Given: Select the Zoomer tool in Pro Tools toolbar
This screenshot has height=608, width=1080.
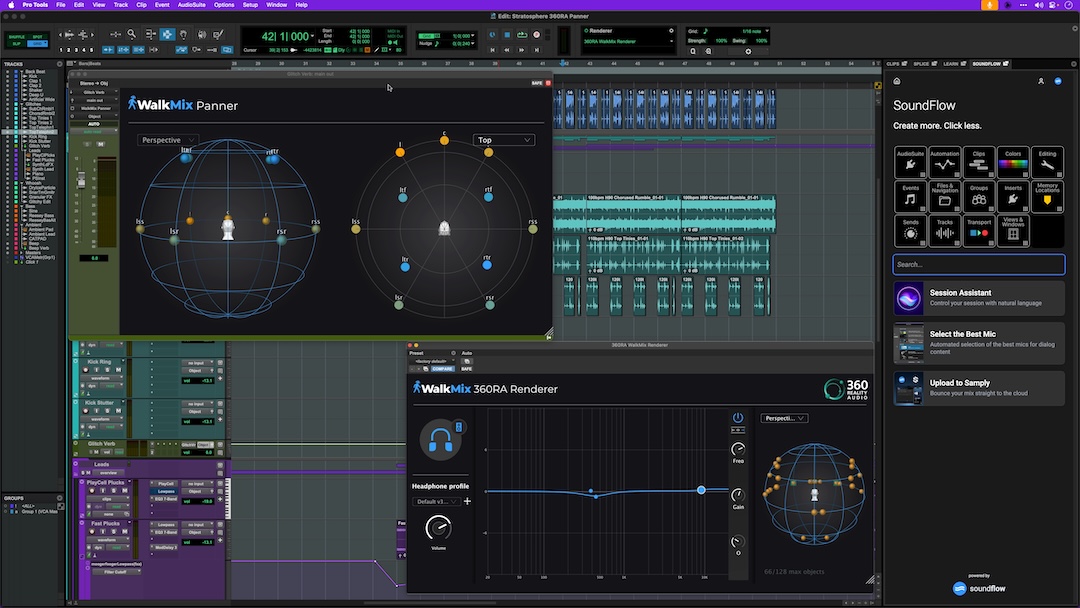Looking at the screenshot, I should pos(131,34).
